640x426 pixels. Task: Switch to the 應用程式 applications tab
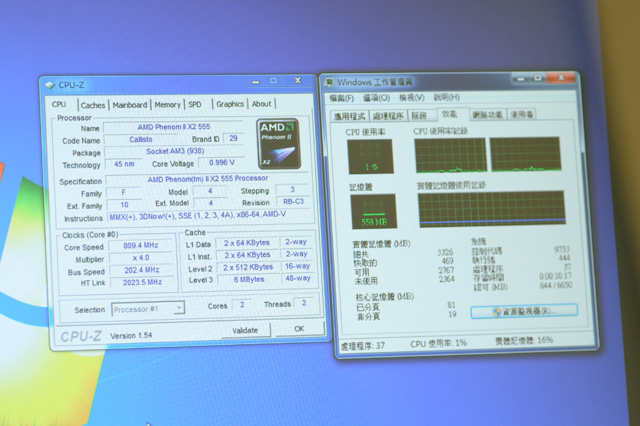click(x=349, y=116)
